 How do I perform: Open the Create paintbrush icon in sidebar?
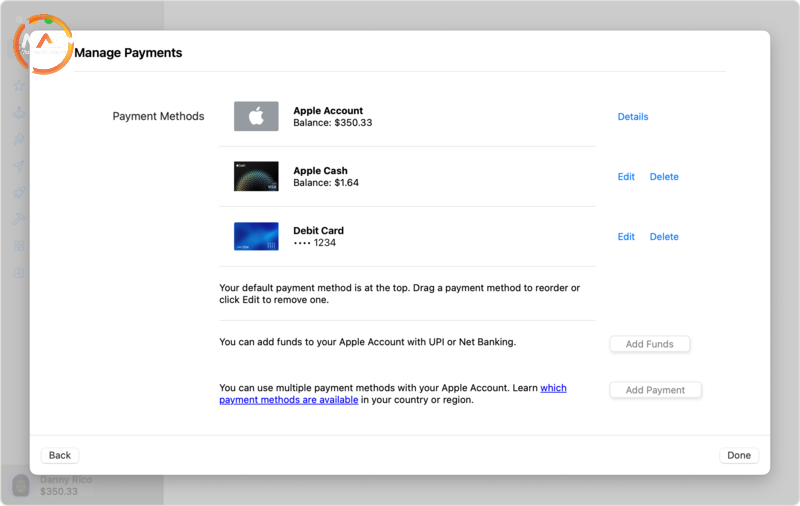click(19, 139)
